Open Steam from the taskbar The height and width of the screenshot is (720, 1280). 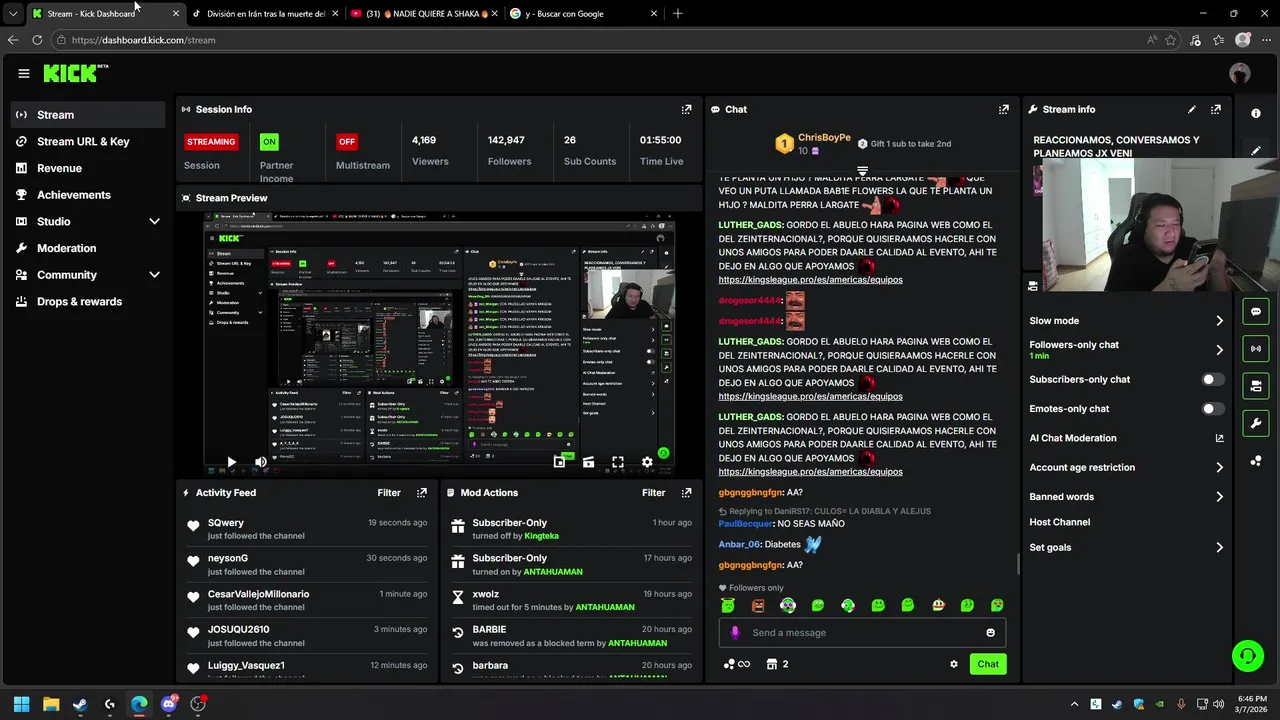pyautogui.click(x=80, y=704)
